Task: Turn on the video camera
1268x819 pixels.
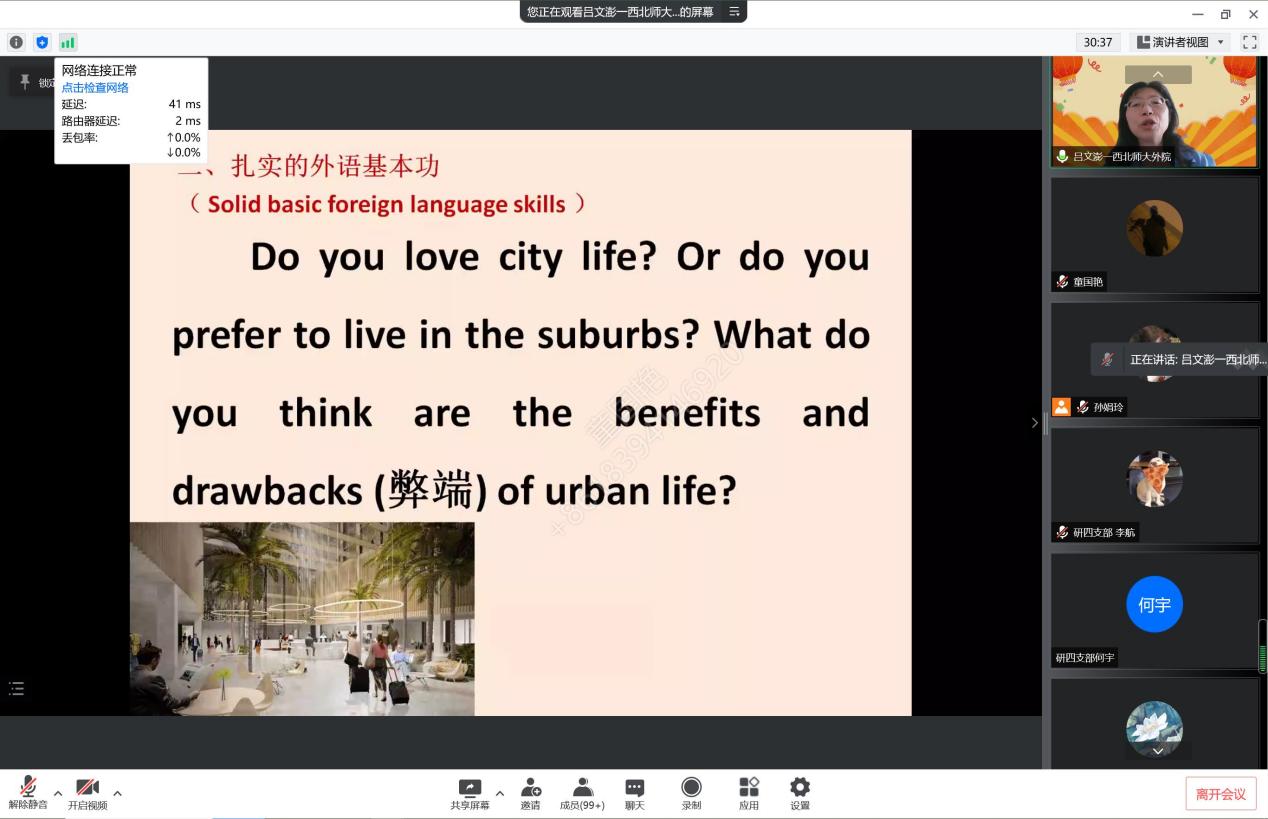Action: [87, 792]
